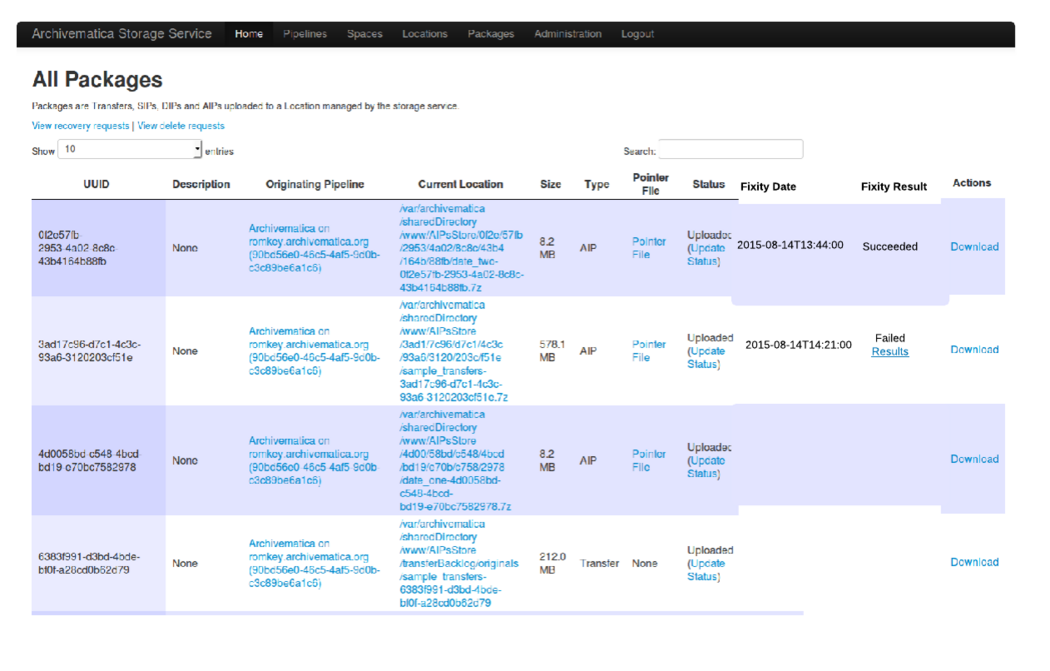Navigate to the Locations section
1050x671 pixels.
point(424,33)
